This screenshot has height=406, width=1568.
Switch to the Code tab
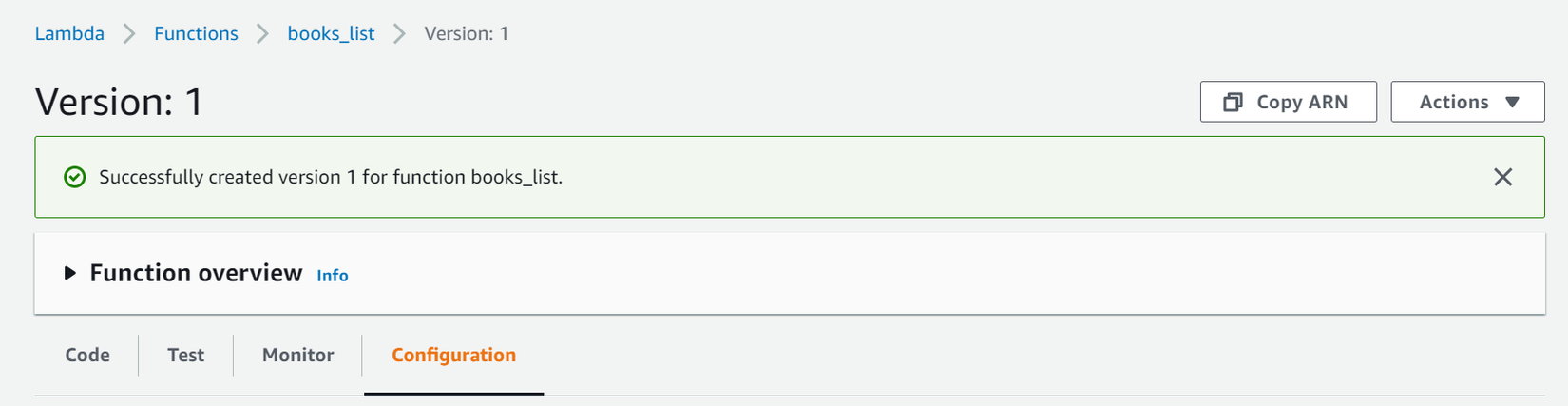point(87,355)
